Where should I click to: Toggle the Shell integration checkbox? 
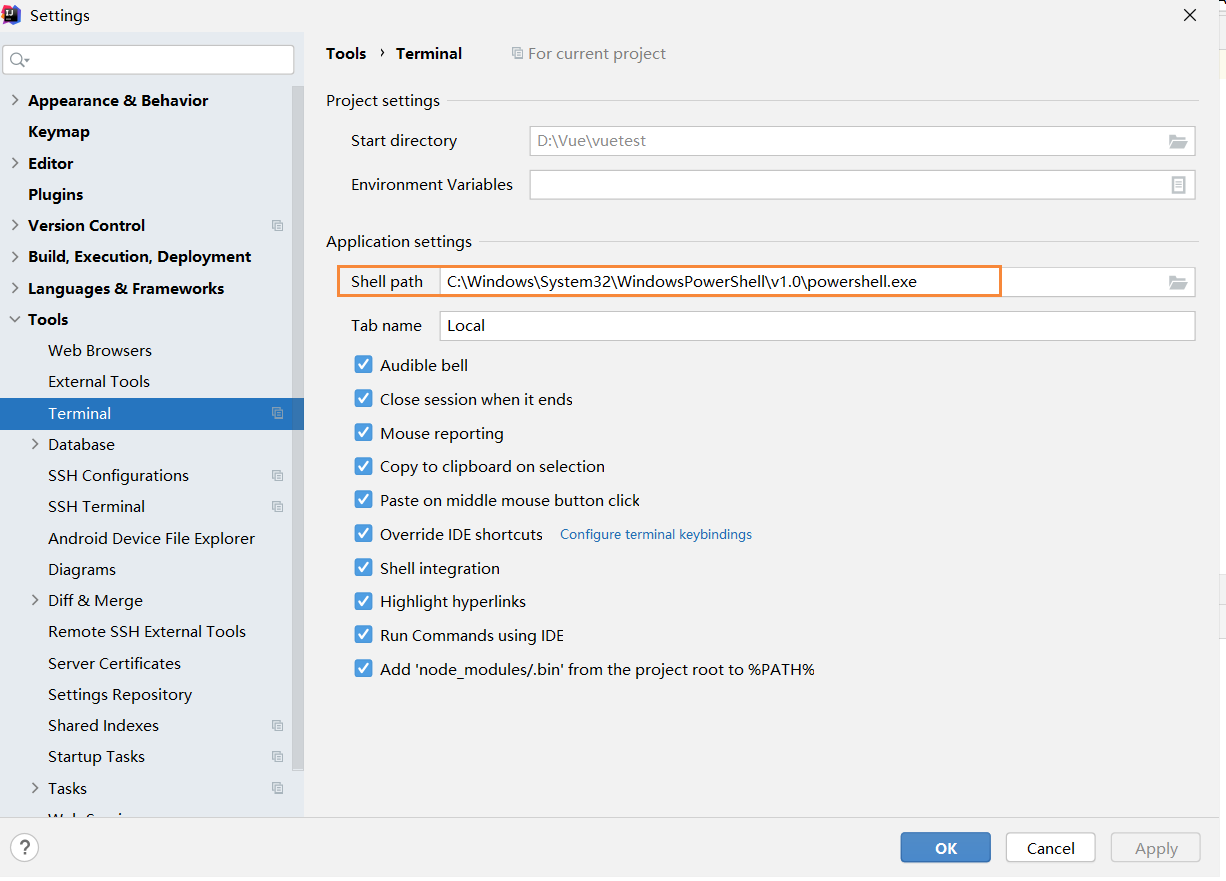(364, 568)
